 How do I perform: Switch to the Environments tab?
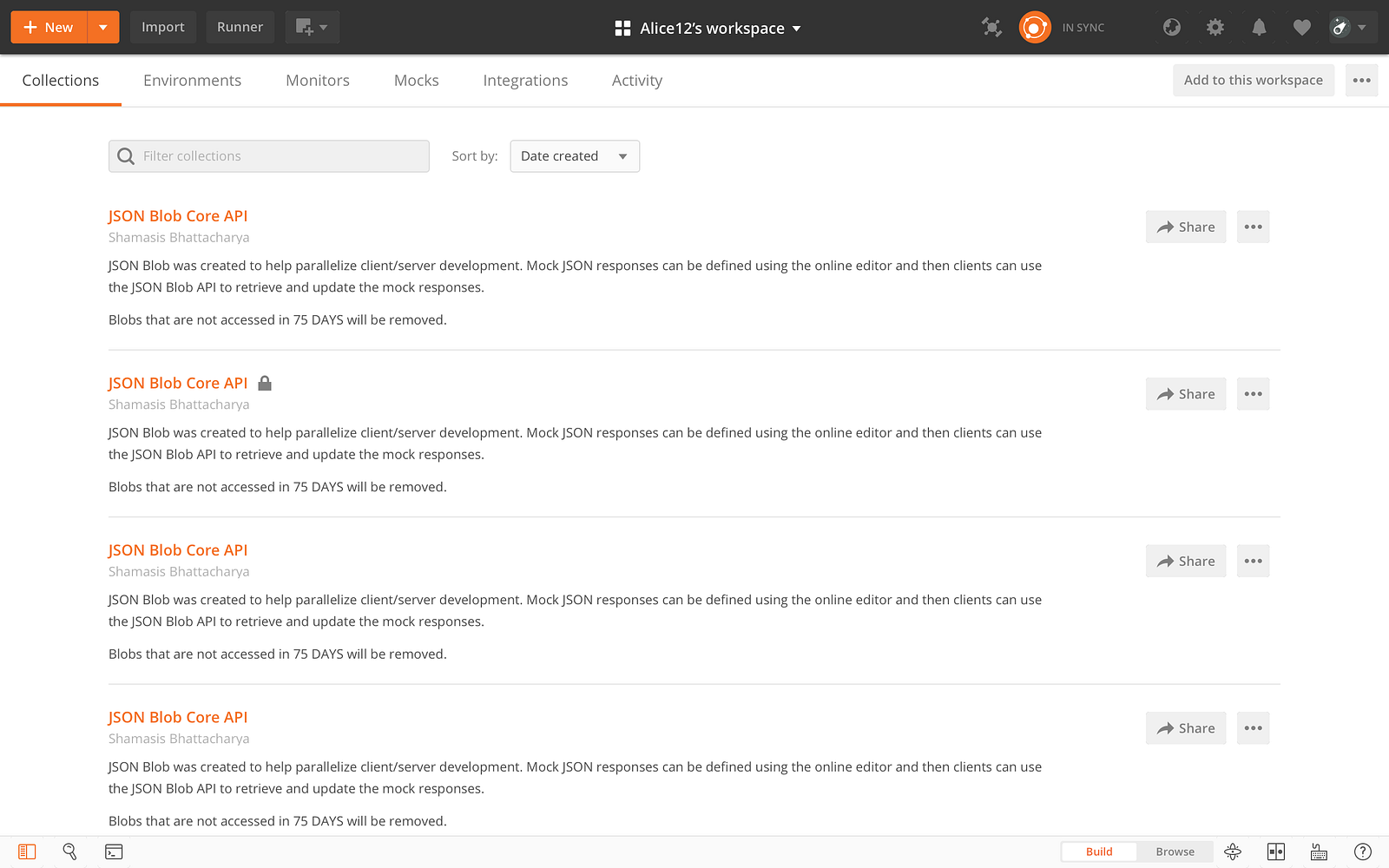(192, 81)
